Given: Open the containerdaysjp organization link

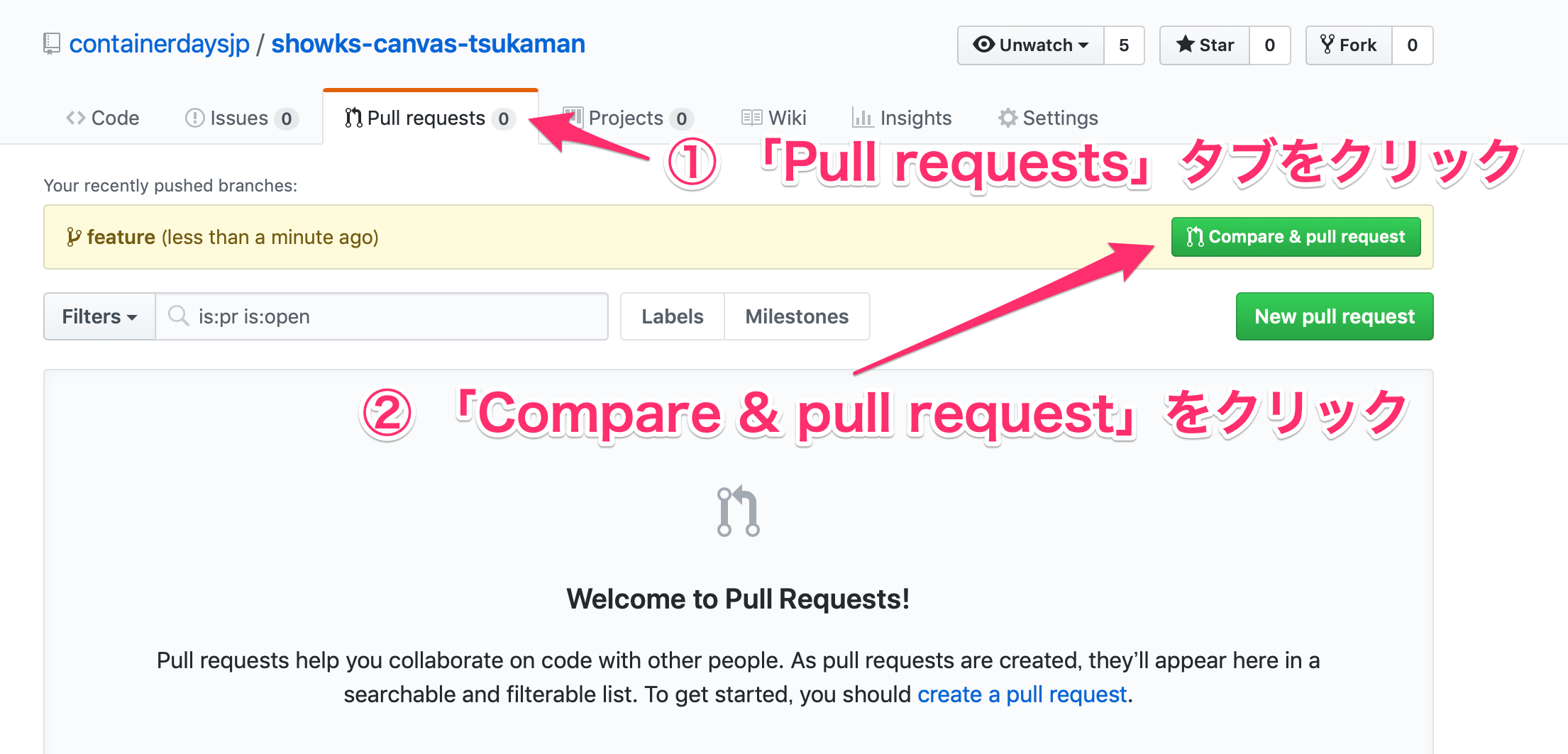Looking at the screenshot, I should [x=160, y=44].
